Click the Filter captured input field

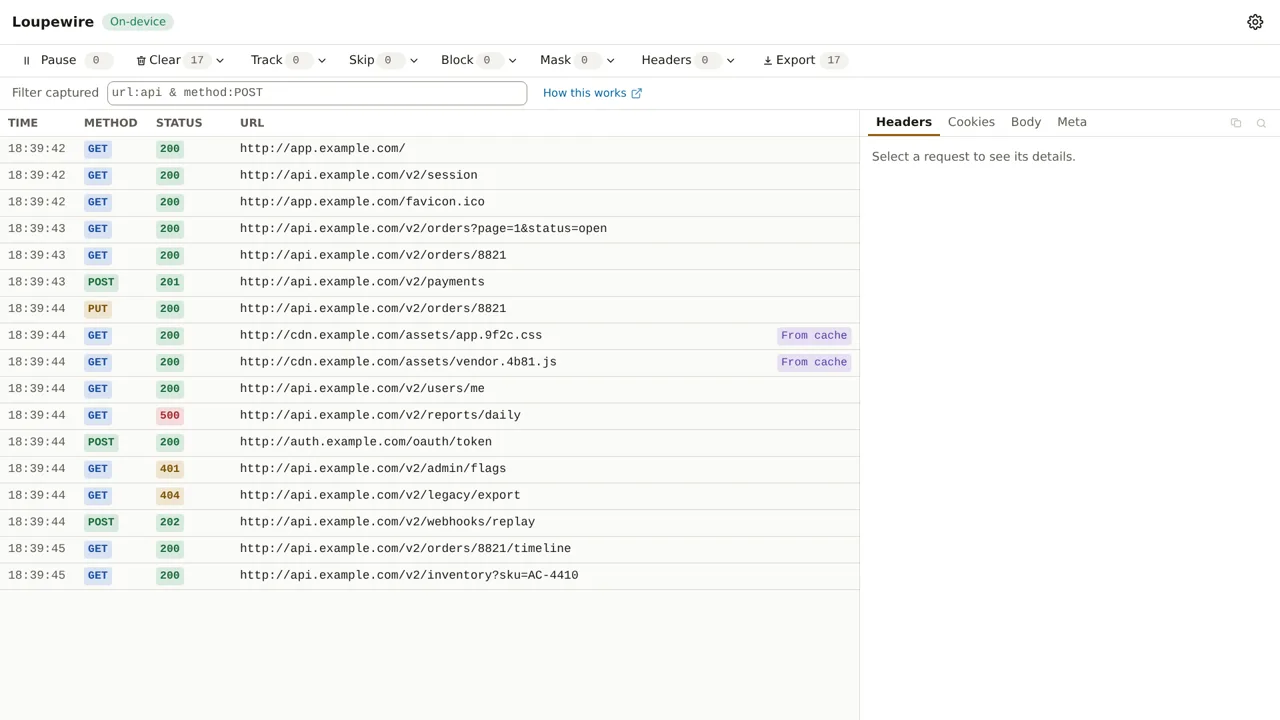pos(317,93)
